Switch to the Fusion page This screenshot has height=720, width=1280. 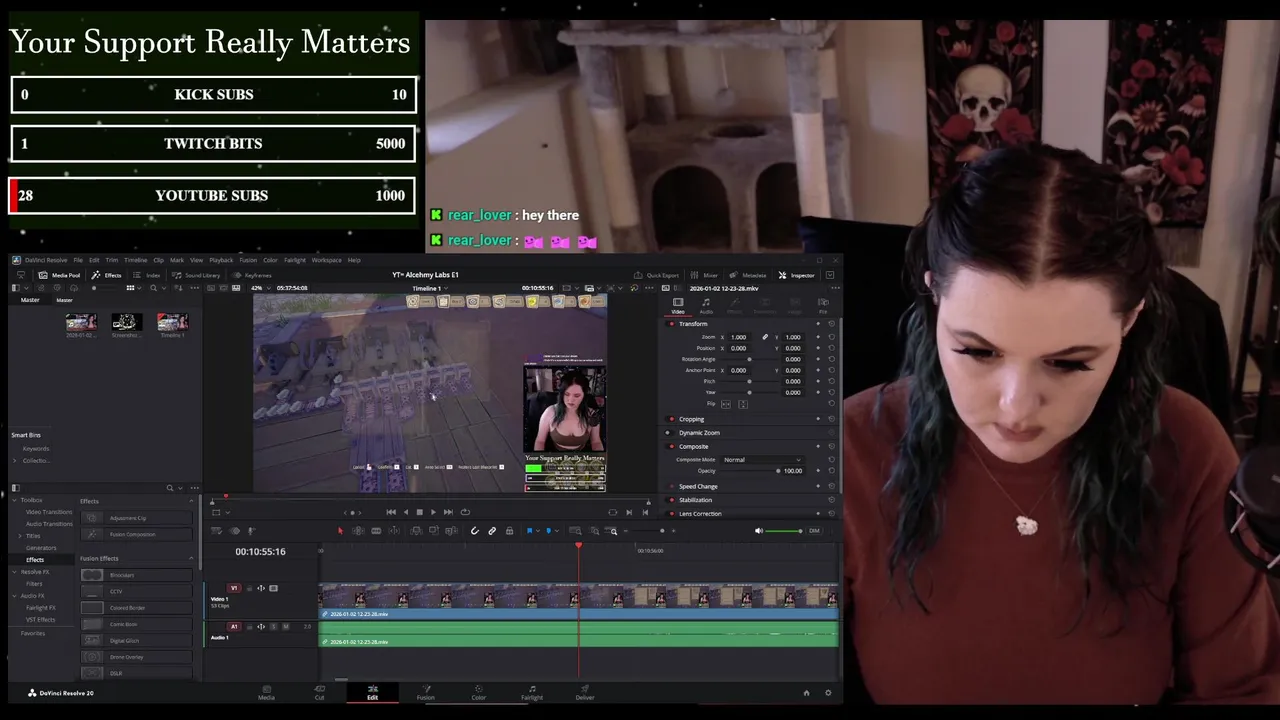click(x=425, y=692)
